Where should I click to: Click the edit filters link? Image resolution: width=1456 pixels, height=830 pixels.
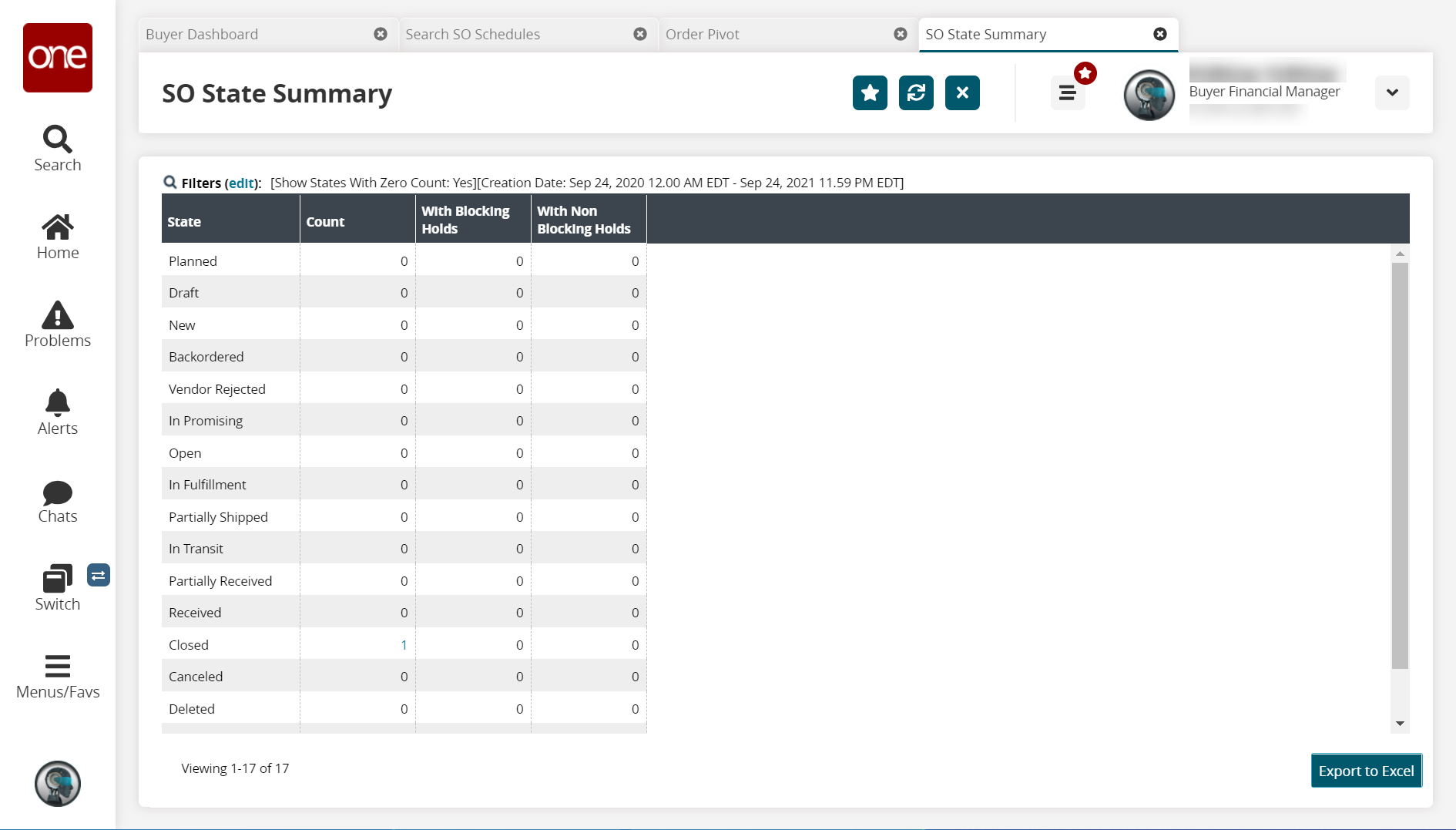(241, 183)
